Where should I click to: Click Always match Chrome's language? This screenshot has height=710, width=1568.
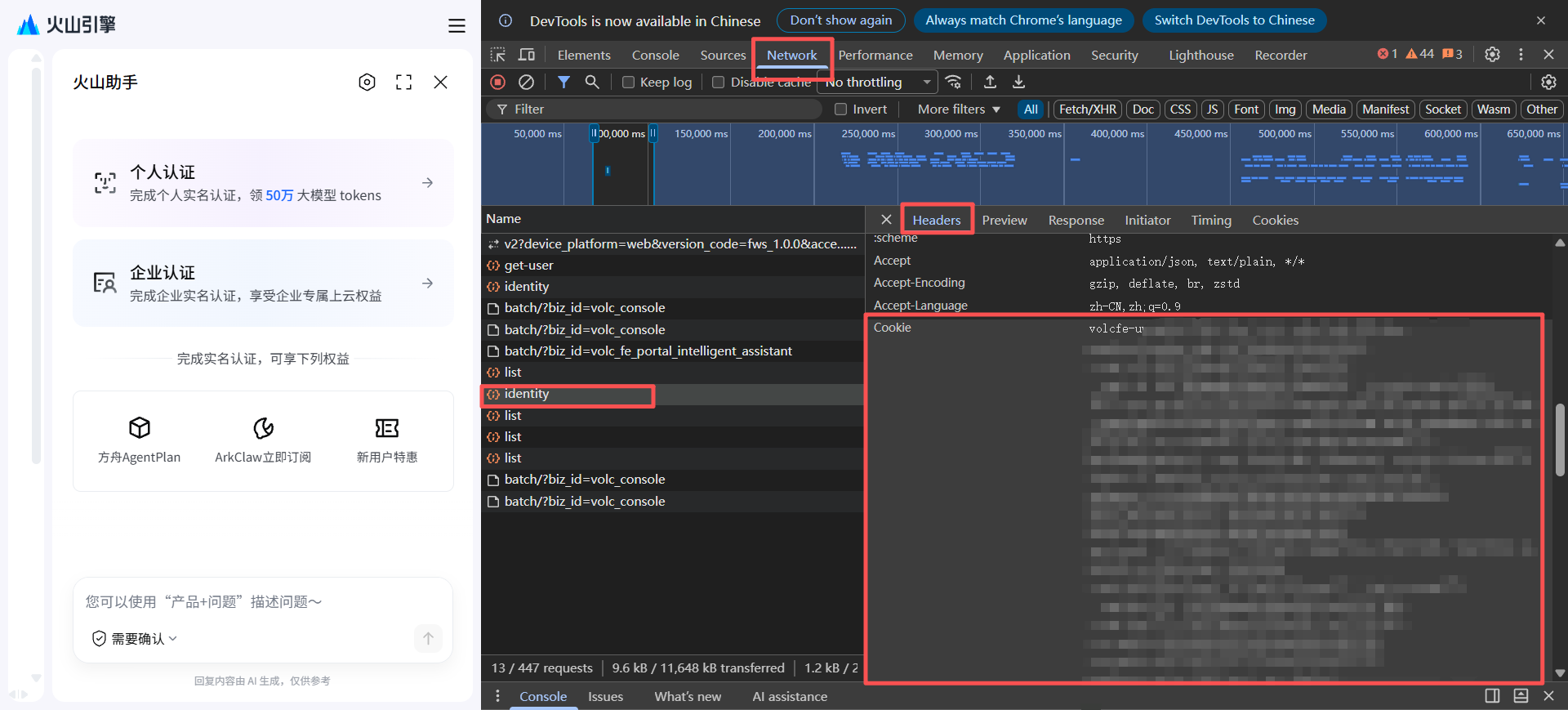1023,20
